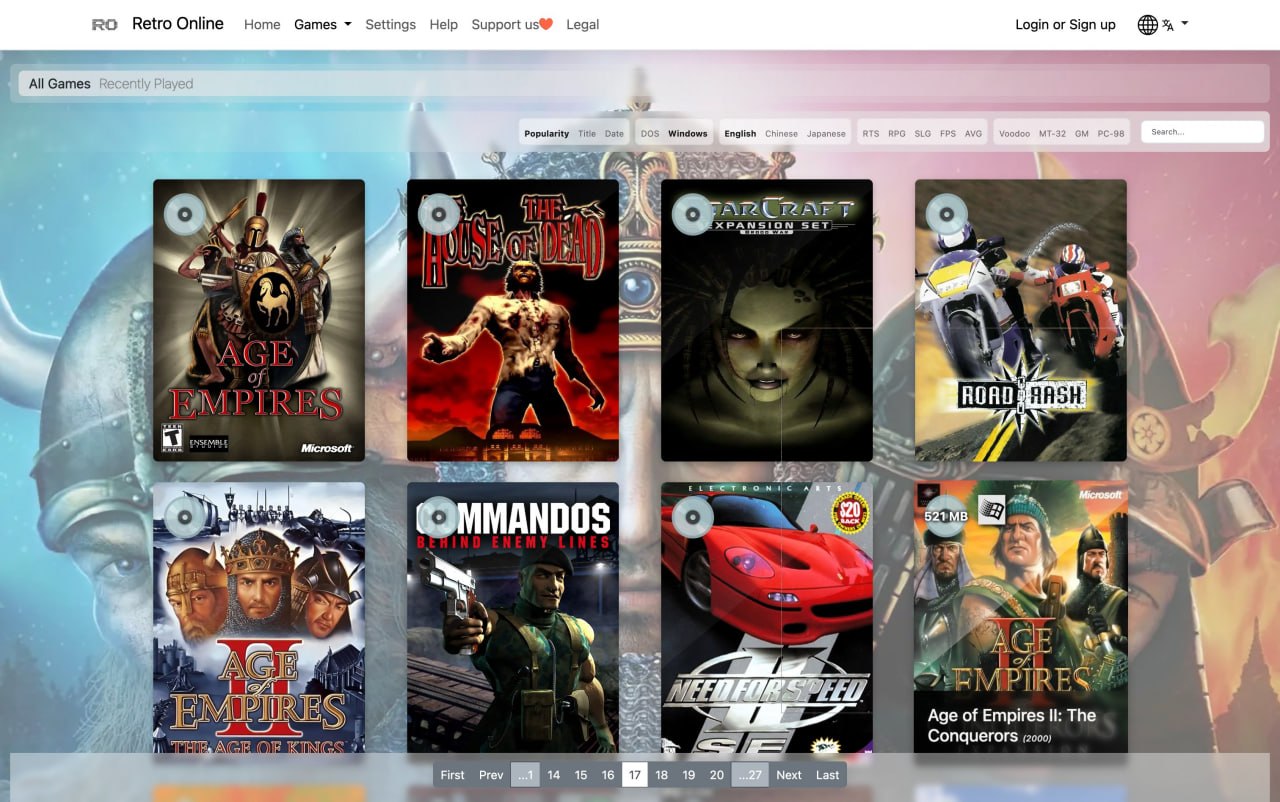Viewport: 1280px width, 802px height.
Task: Focus the Search input field
Action: click(x=1203, y=132)
